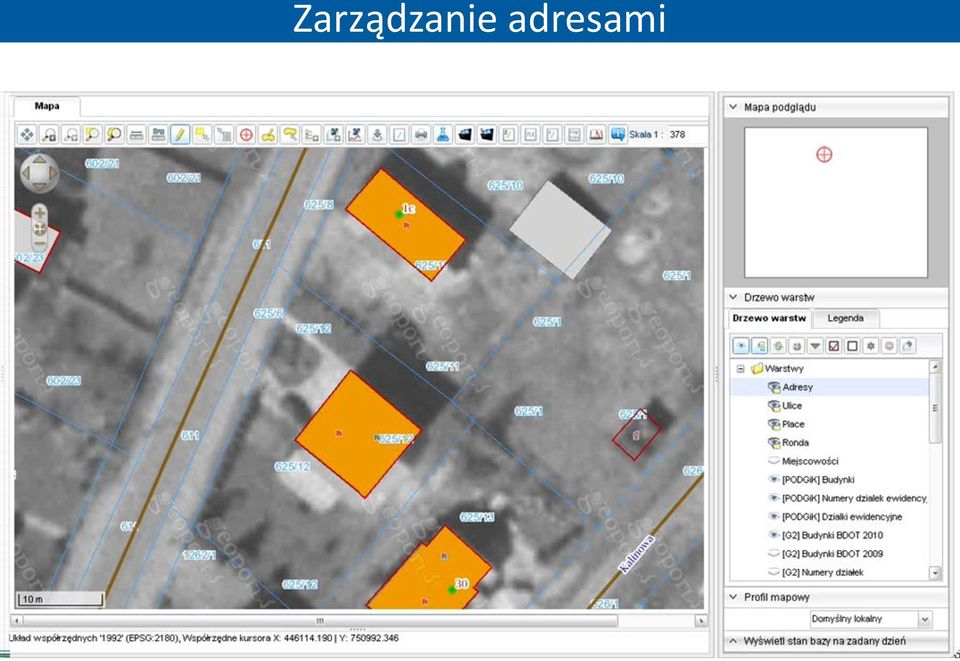Click the zoom-in plus on map zoom control
Screen dimensions: 960x661
pyautogui.click(x=39, y=214)
